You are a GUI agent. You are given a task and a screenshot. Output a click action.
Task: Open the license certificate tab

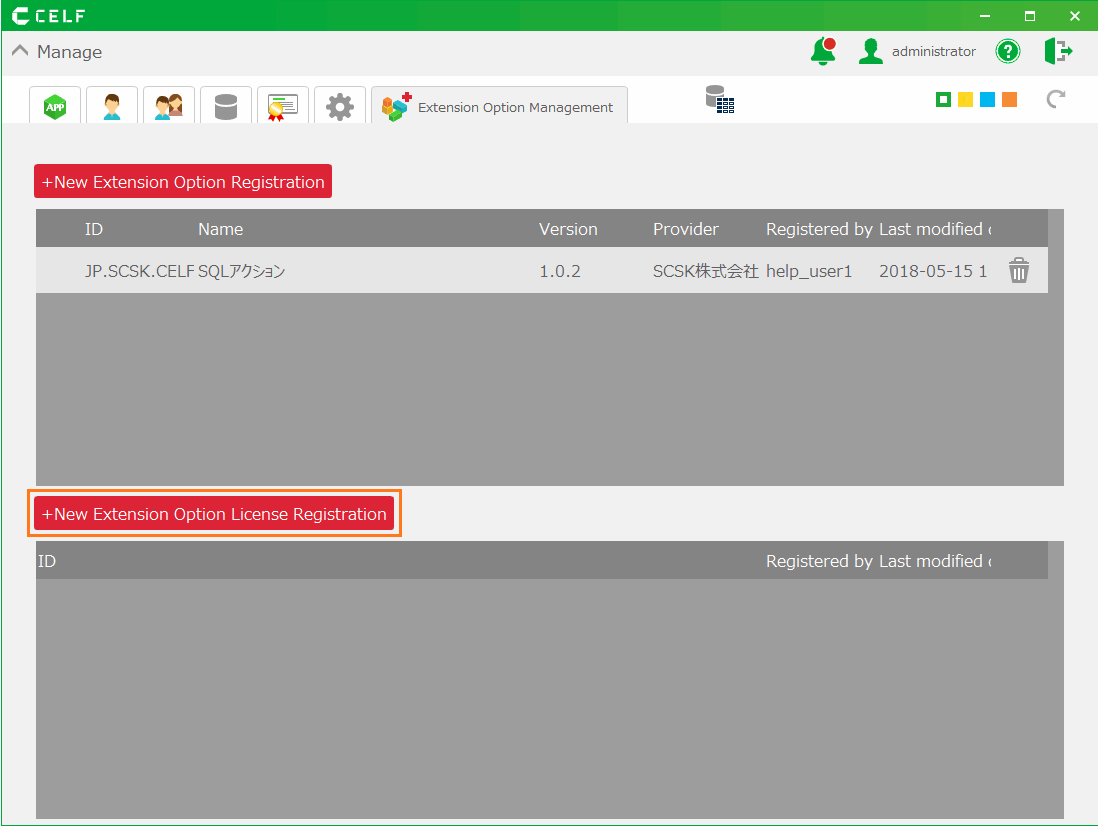(x=283, y=106)
